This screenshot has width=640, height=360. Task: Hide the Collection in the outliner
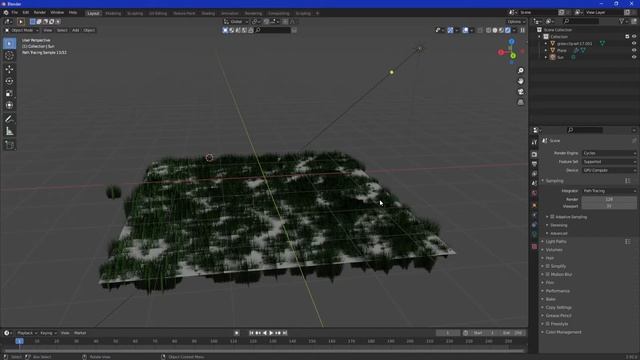click(x=634, y=36)
